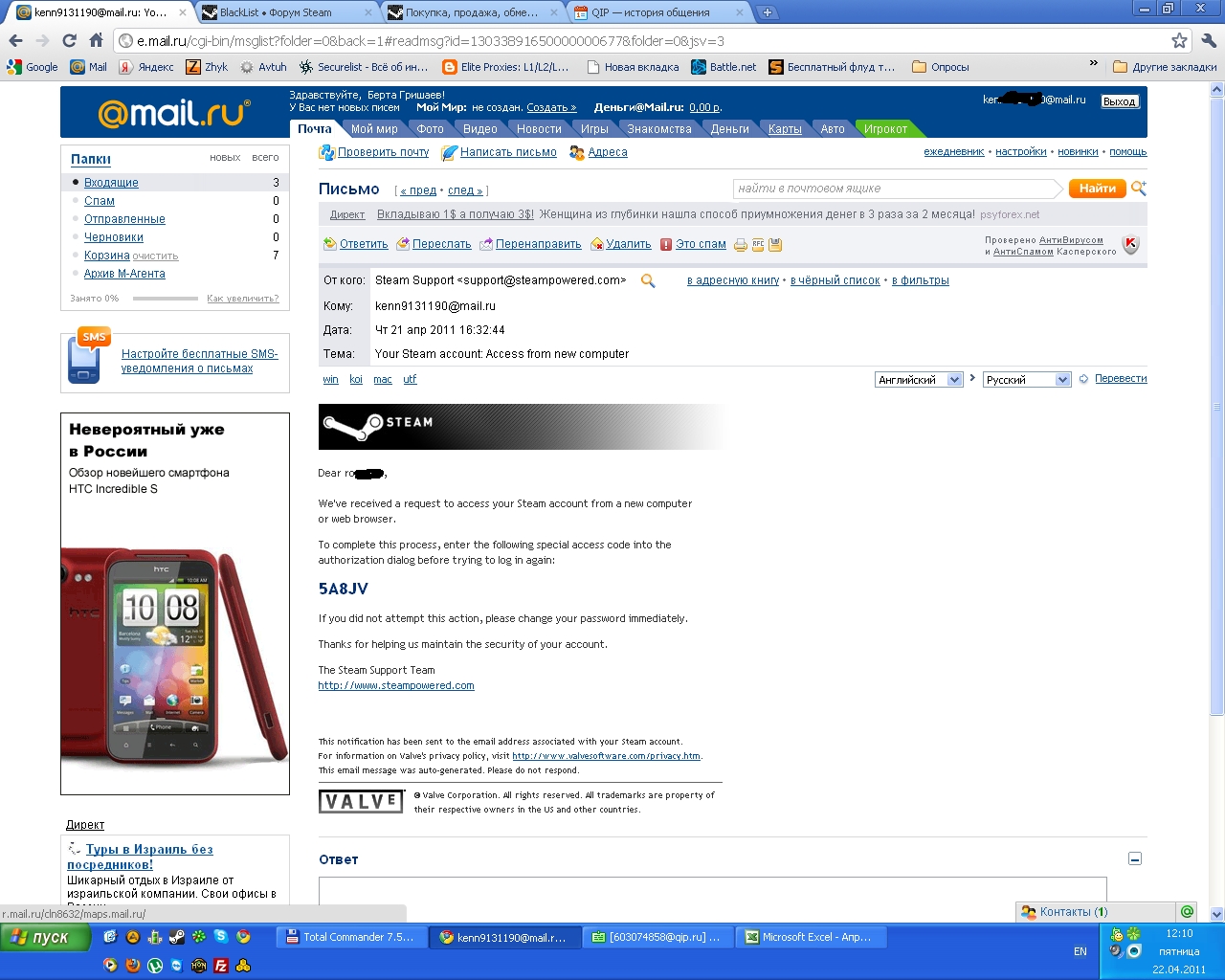
Task: Click the Chrome back arrow
Action: [15, 41]
